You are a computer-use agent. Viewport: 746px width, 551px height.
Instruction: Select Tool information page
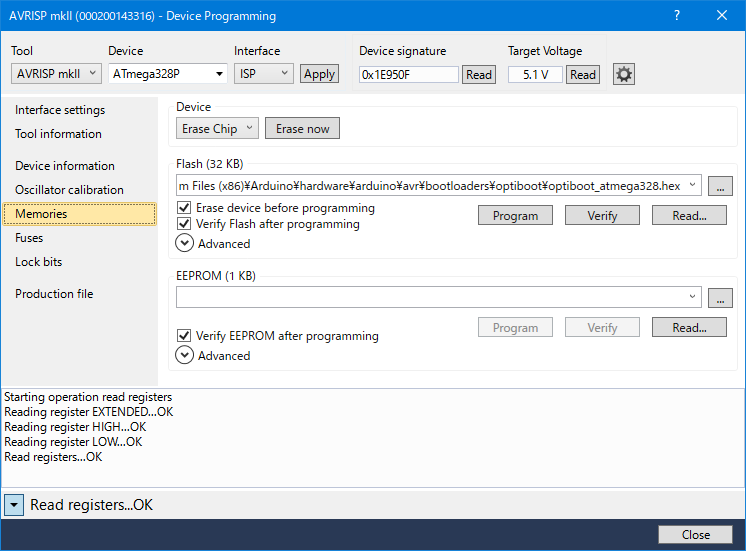(x=59, y=134)
